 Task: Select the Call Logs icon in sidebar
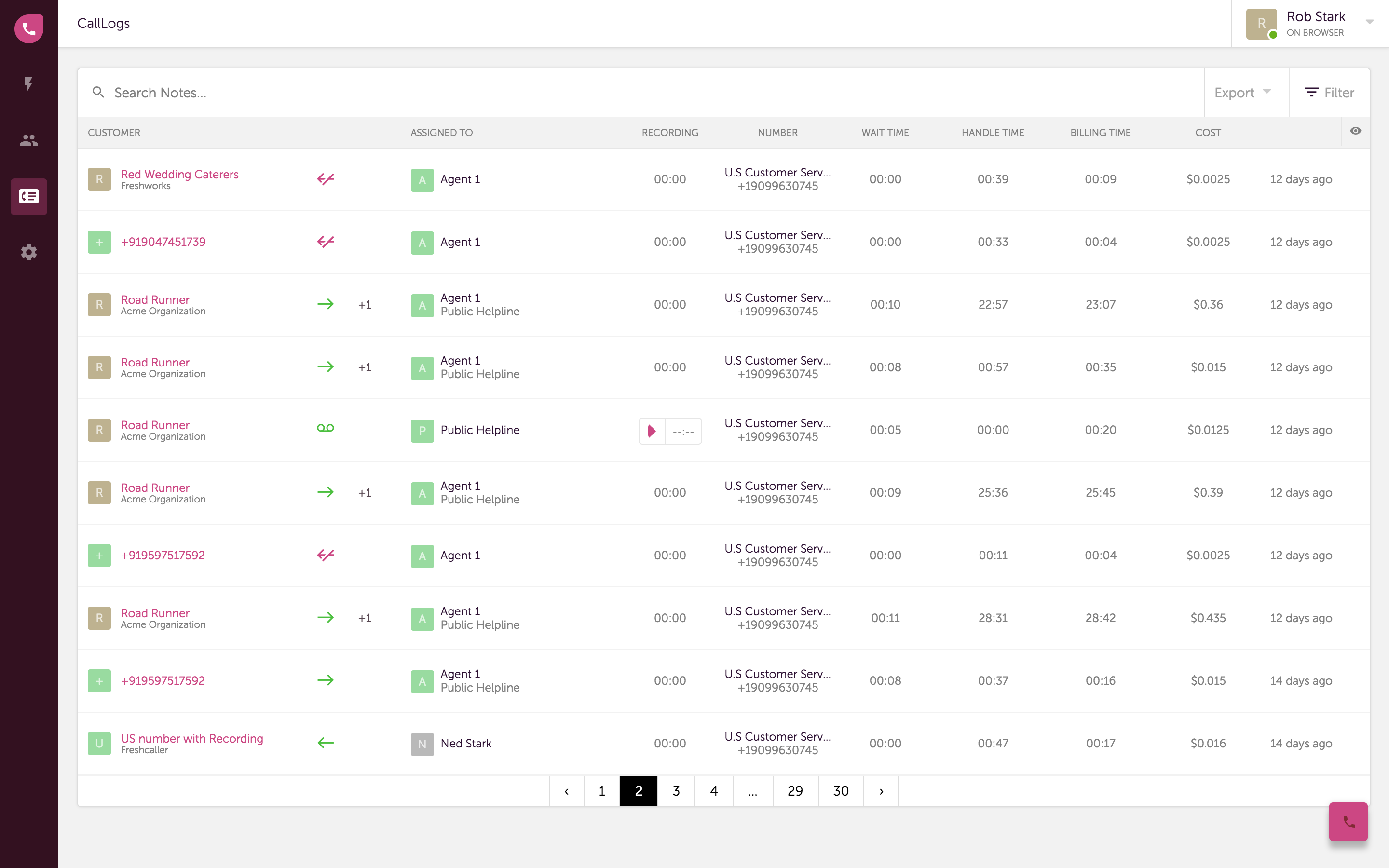point(29,196)
